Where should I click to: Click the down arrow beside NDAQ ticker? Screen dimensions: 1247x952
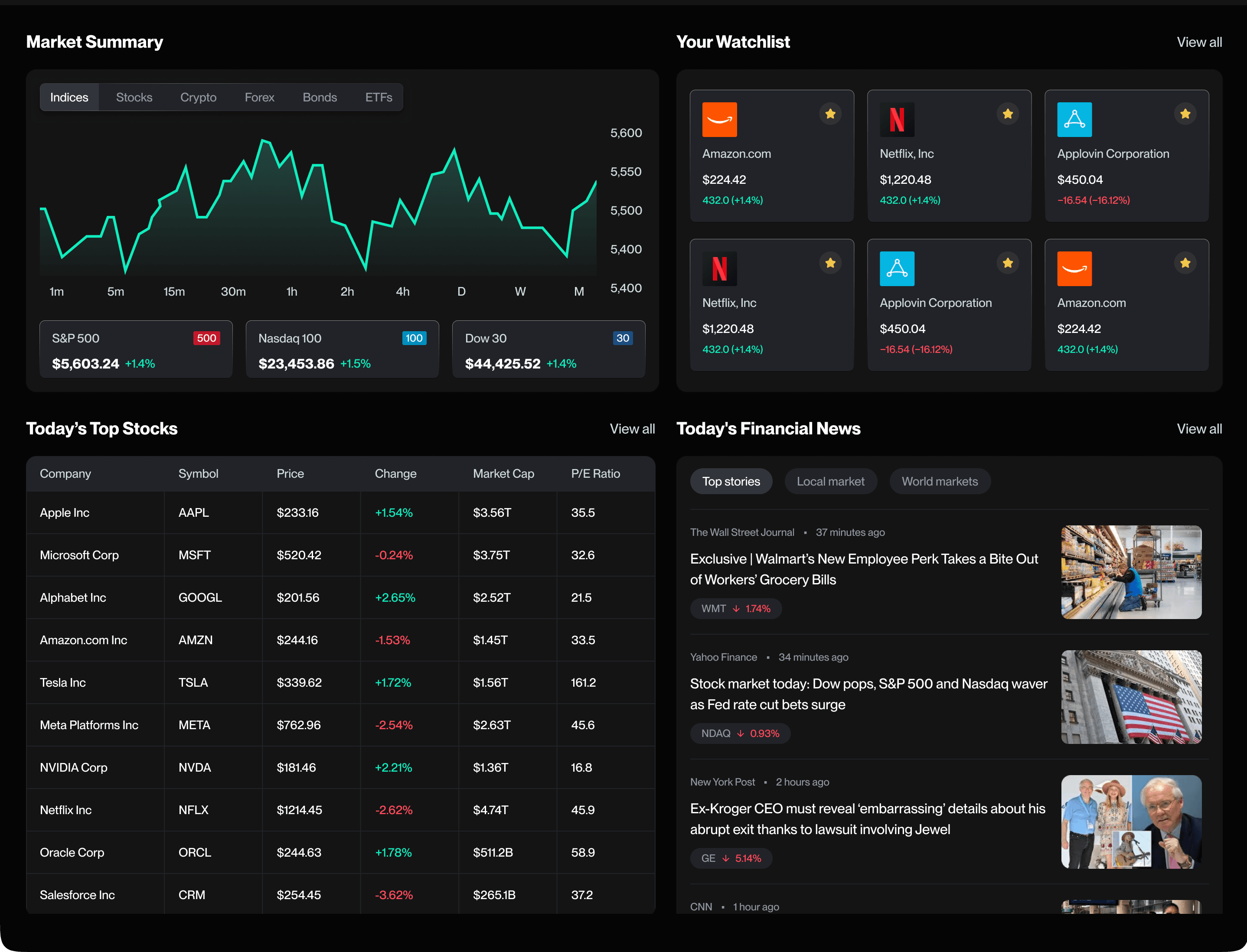click(741, 733)
